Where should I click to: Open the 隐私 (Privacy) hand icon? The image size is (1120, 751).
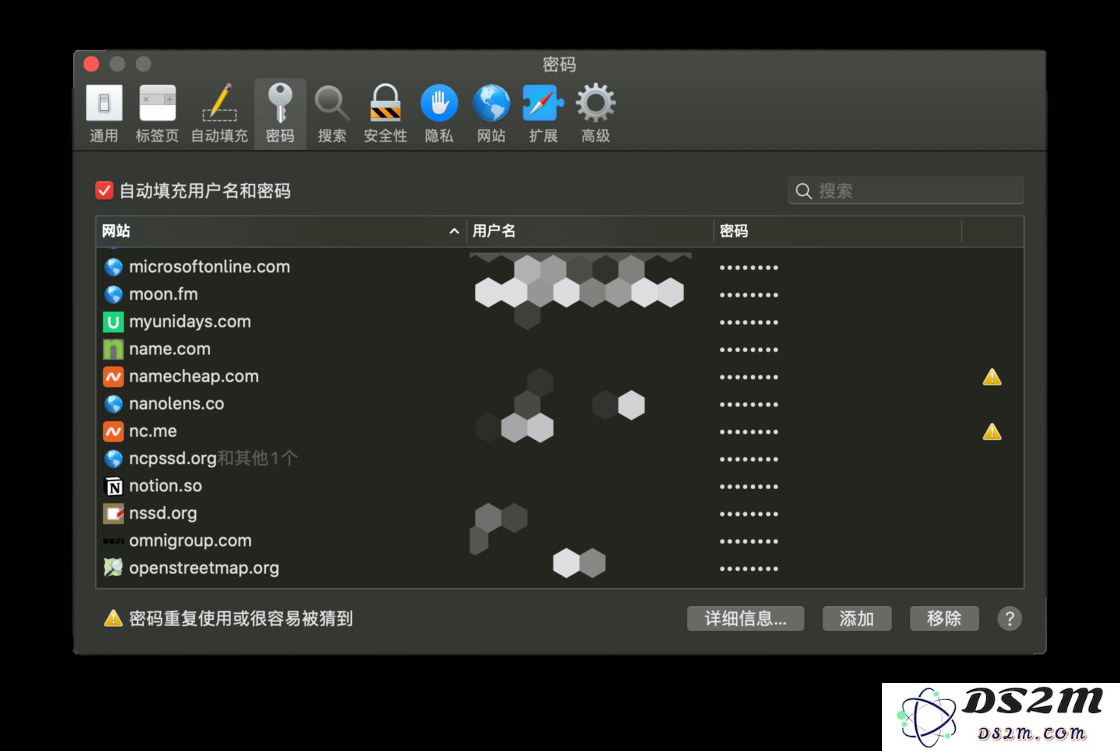point(439,104)
